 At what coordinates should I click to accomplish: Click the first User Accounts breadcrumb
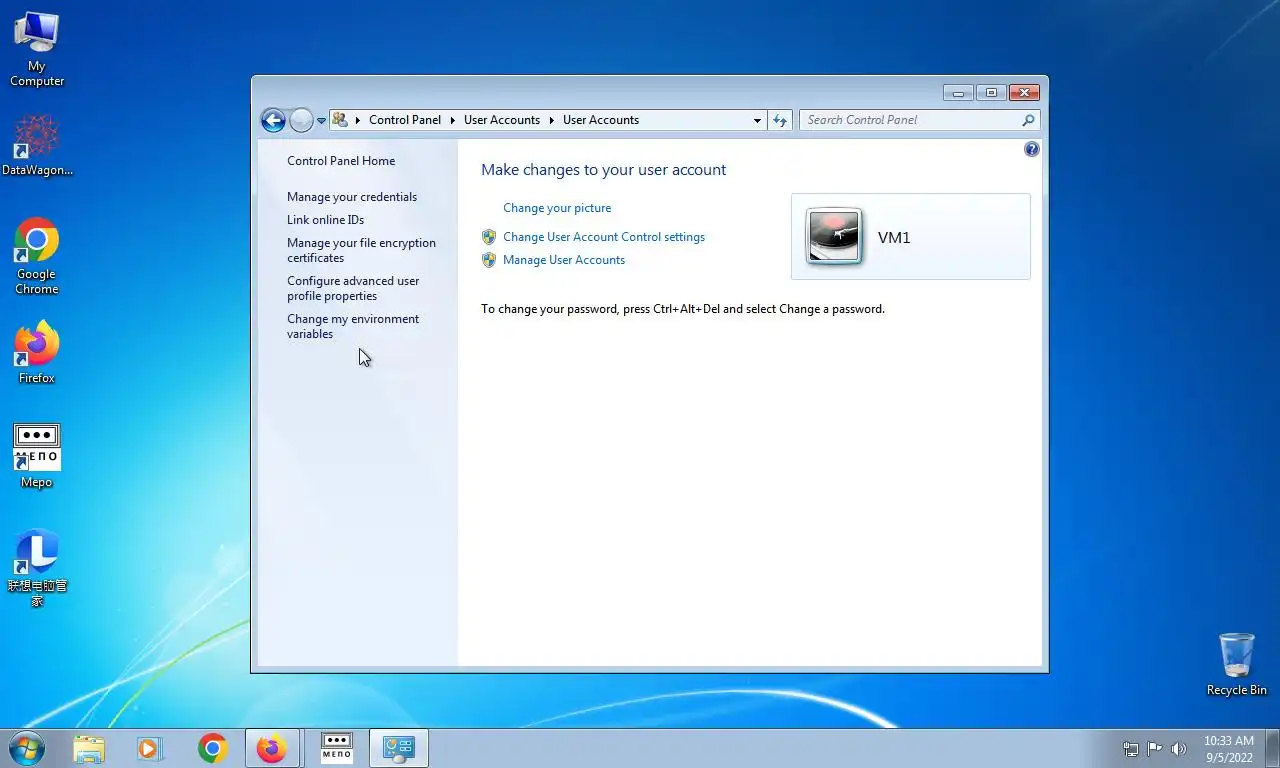click(502, 120)
